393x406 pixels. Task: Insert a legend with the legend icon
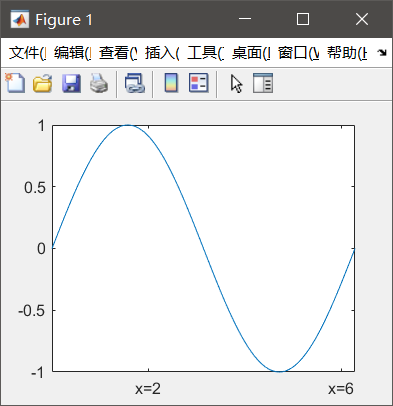[199, 83]
